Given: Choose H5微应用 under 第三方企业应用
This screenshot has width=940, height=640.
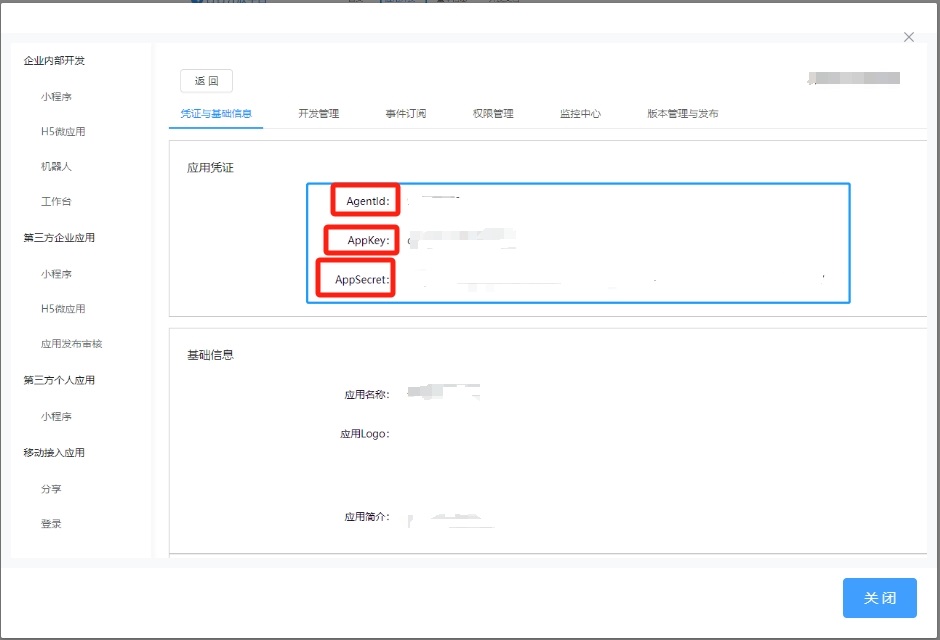Looking at the screenshot, I should click(63, 309).
